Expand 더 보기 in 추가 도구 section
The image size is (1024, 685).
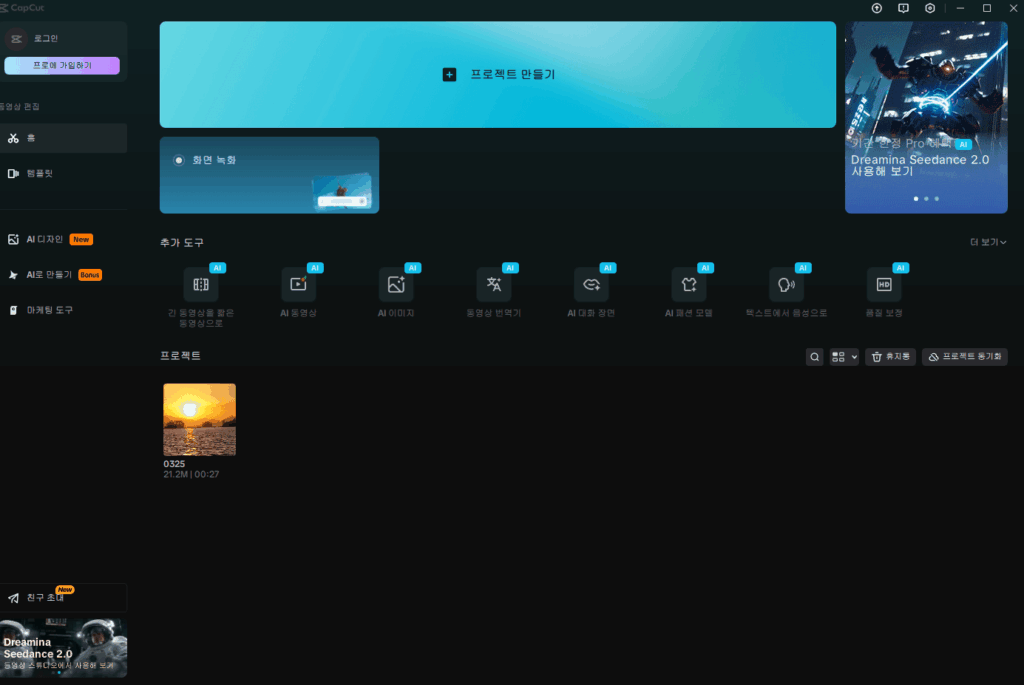tap(988, 242)
